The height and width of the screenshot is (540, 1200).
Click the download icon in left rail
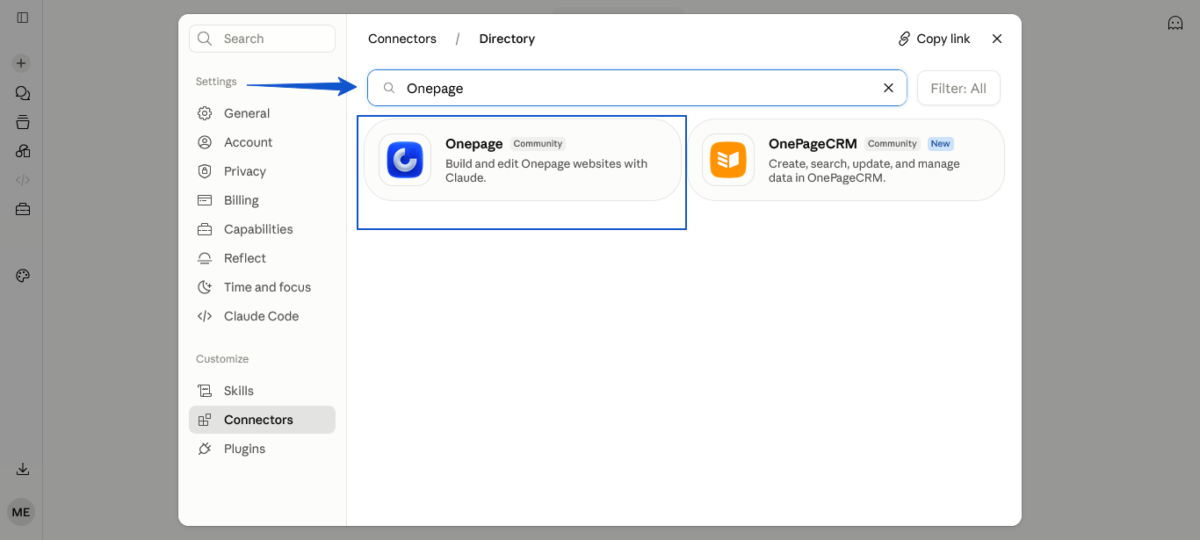(22, 469)
